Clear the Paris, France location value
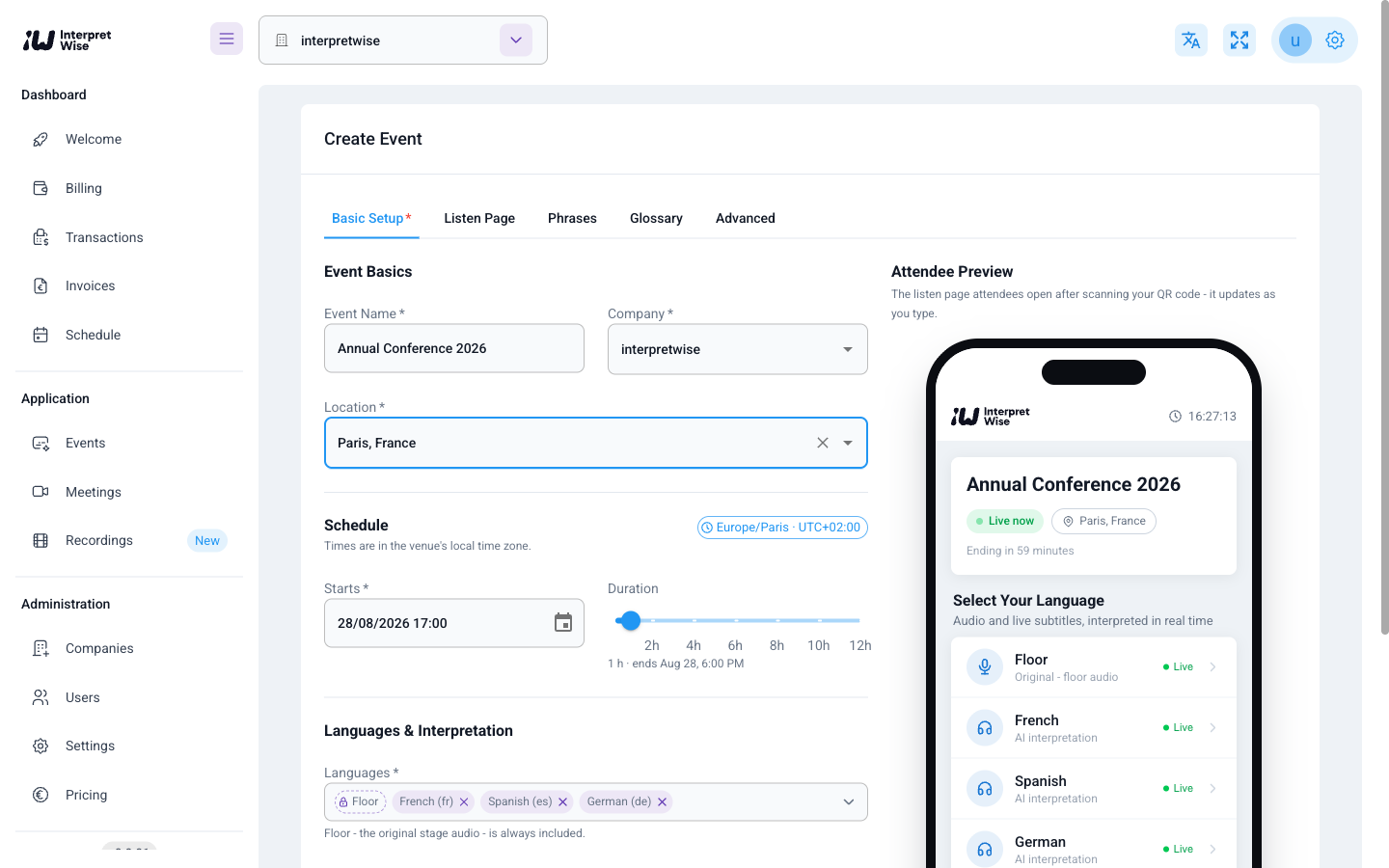This screenshot has width=1389, height=868. pyautogui.click(x=823, y=443)
